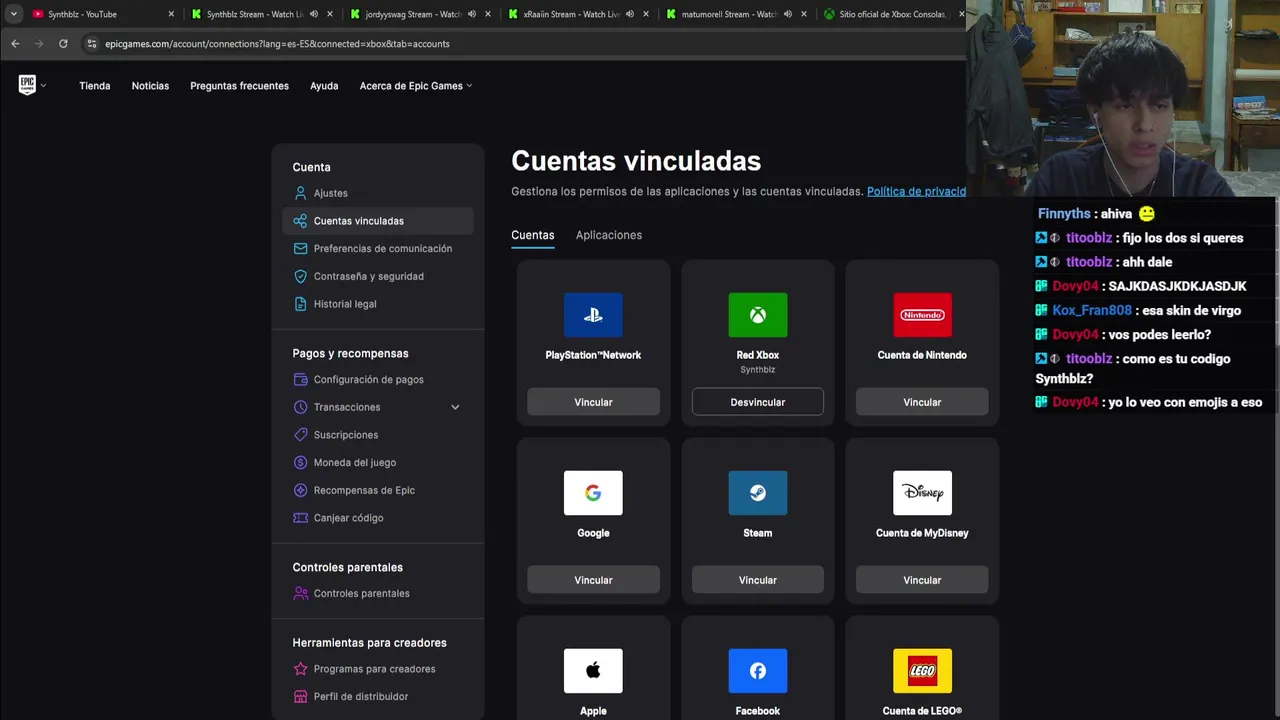Expand the Transacciones chevron
The image size is (1280, 720).
(455, 407)
